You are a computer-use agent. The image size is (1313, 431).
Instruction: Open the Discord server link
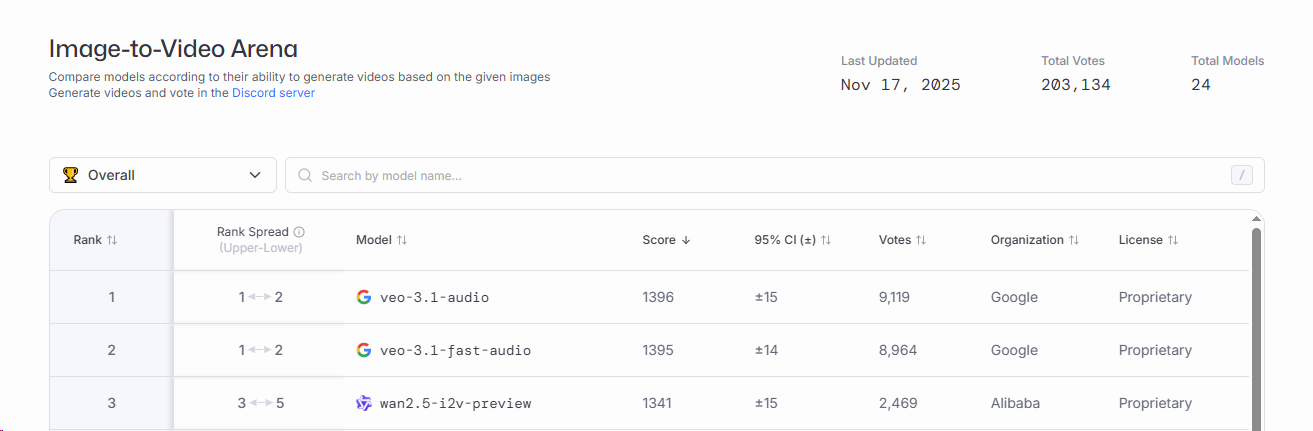[x=273, y=93]
